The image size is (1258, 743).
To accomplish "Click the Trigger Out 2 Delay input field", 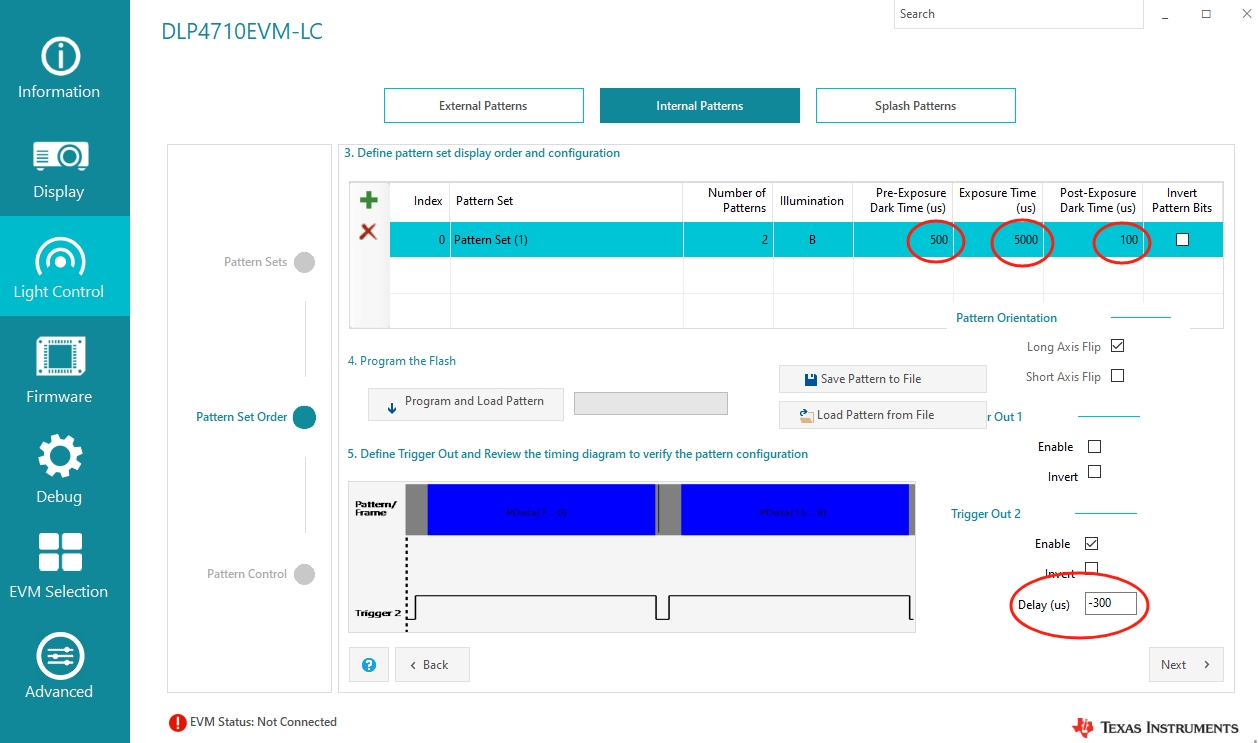I will click(1111, 603).
